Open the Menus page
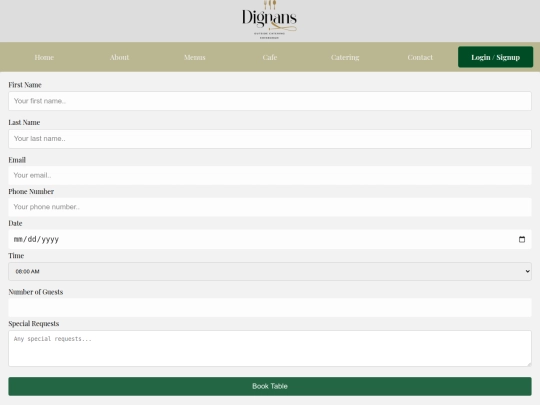 pos(195,57)
